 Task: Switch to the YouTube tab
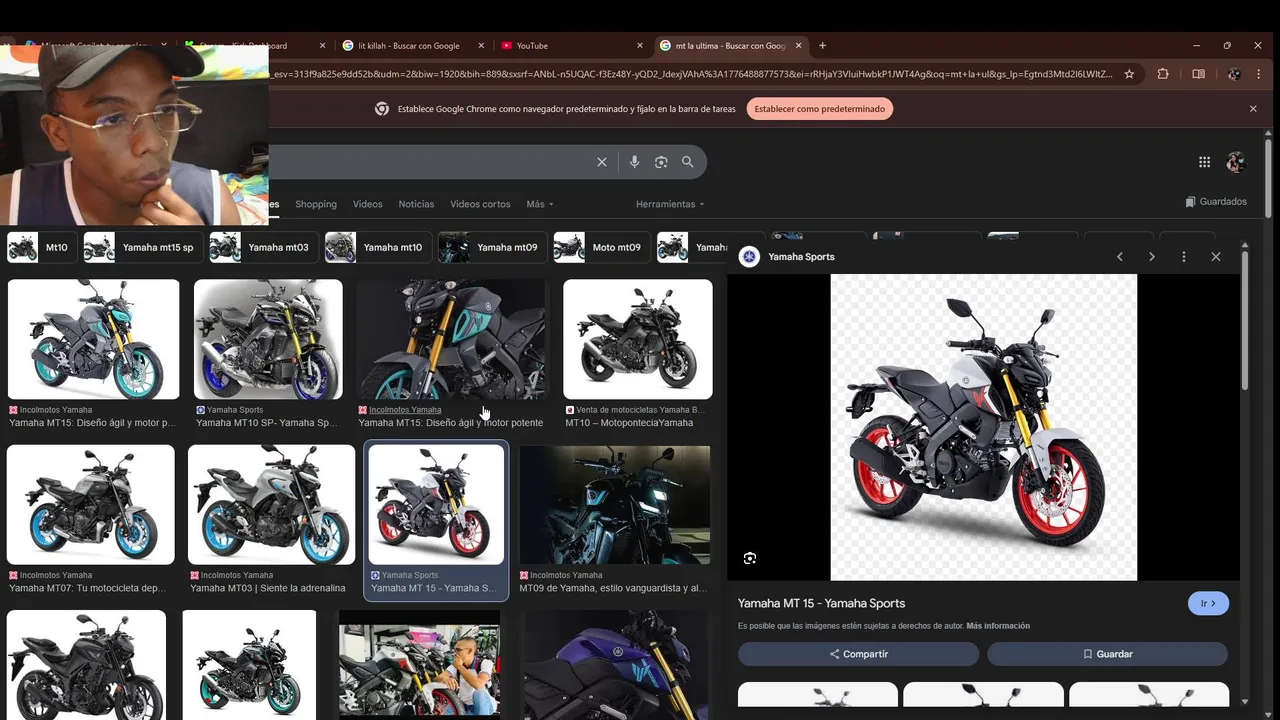pyautogui.click(x=573, y=45)
